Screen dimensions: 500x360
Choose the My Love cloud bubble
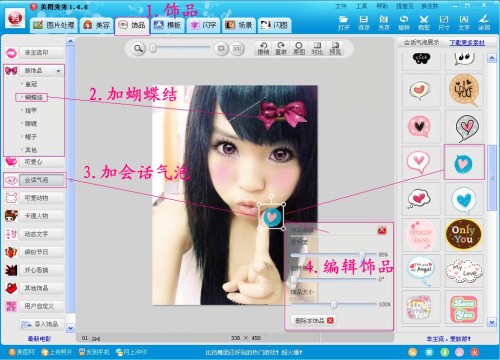pyautogui.click(x=464, y=270)
